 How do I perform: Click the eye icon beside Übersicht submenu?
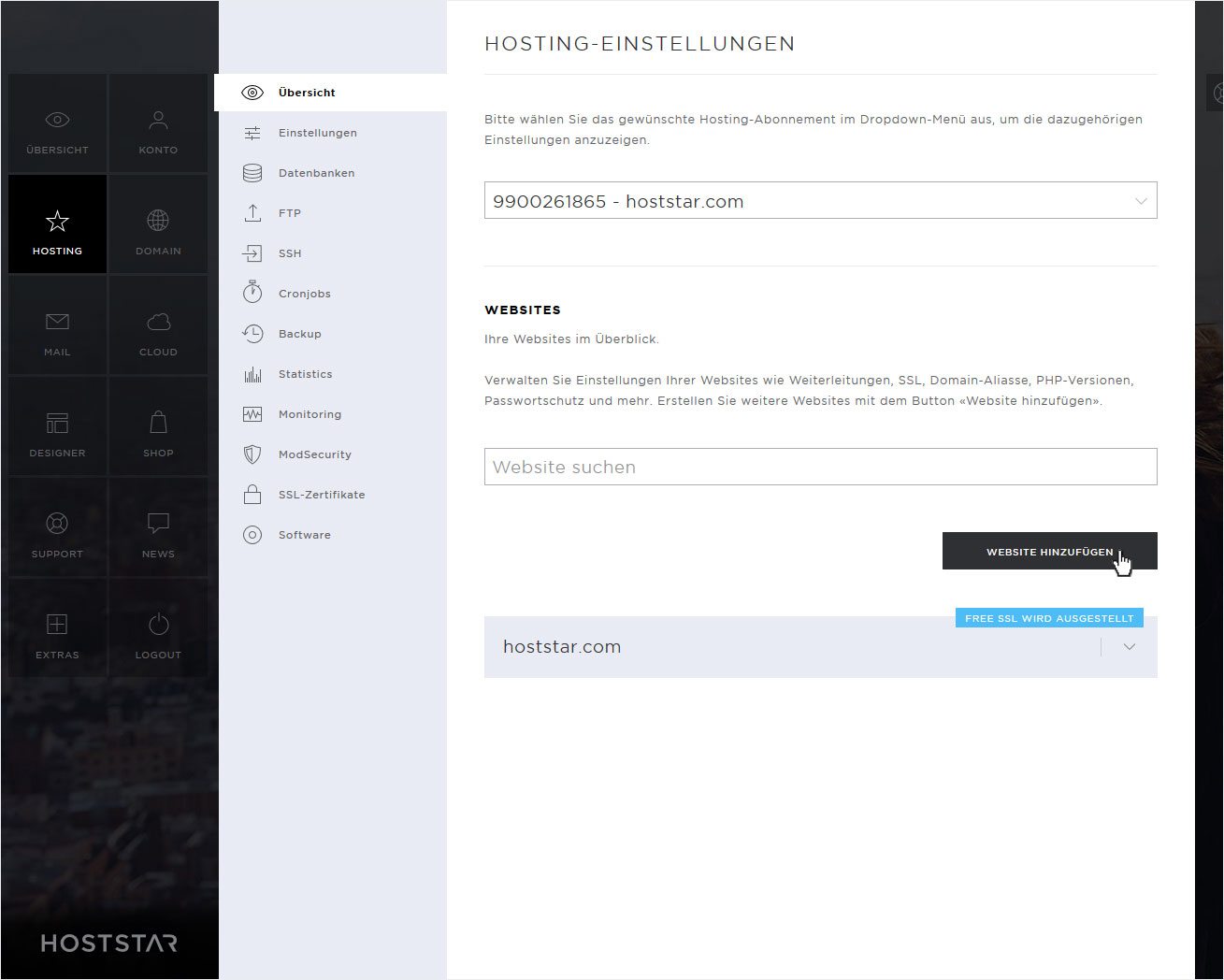[x=252, y=93]
